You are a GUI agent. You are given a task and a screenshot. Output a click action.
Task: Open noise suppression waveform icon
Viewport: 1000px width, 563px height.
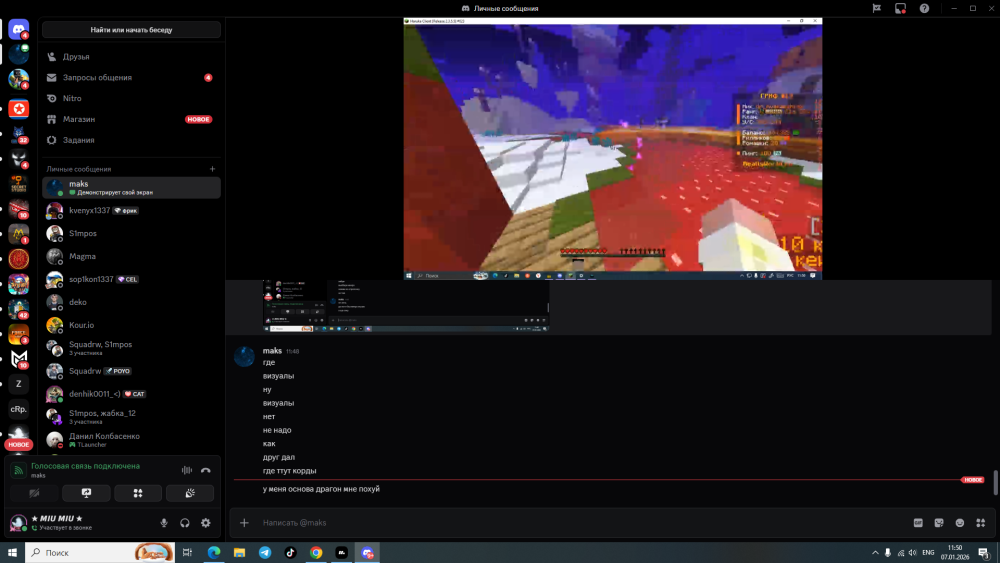pyautogui.click(x=187, y=471)
